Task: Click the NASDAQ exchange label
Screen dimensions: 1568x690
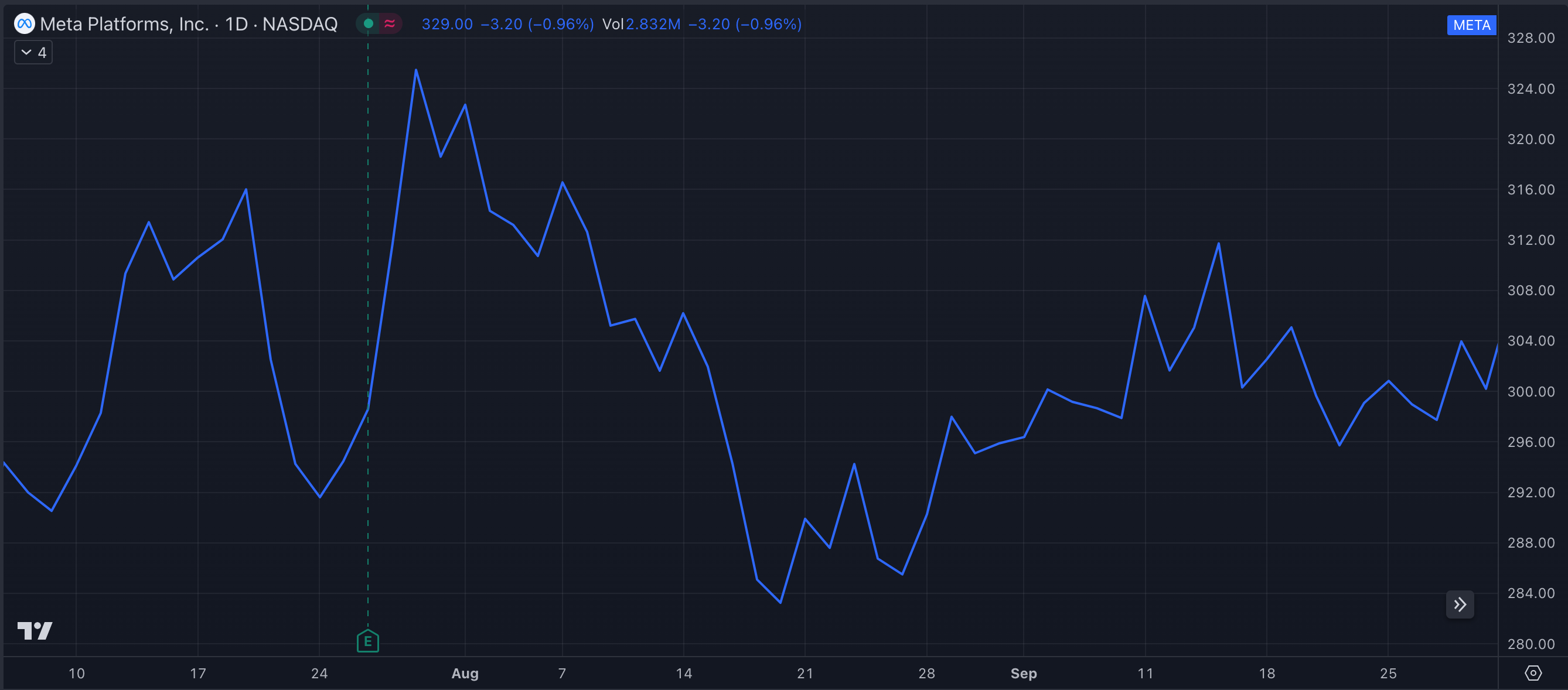Action: pos(299,24)
